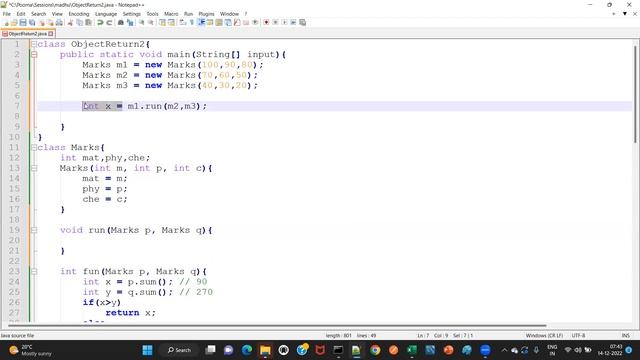Open the document list dropdown arrow at top right
Image resolution: width=640 pixels, height=360 pixels.
point(624,13)
